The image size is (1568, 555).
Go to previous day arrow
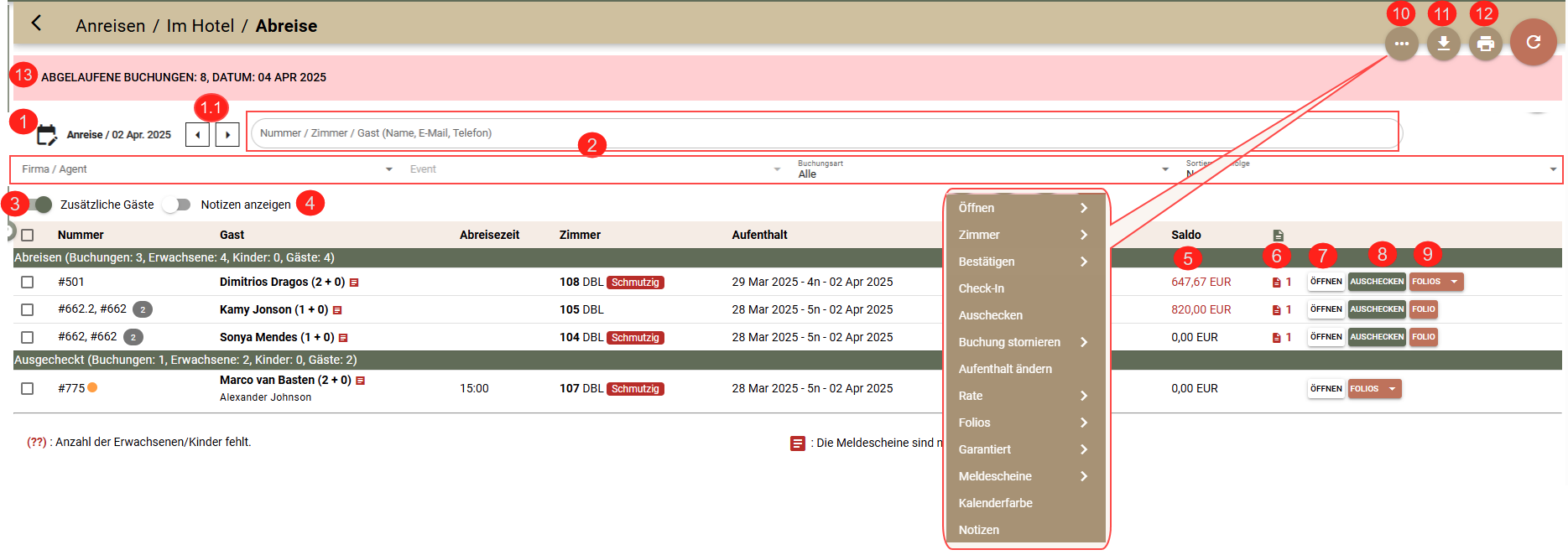[x=197, y=134]
